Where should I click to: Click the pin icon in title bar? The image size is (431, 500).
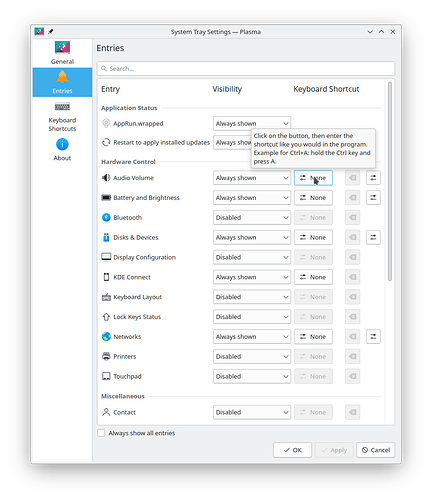coord(51,32)
